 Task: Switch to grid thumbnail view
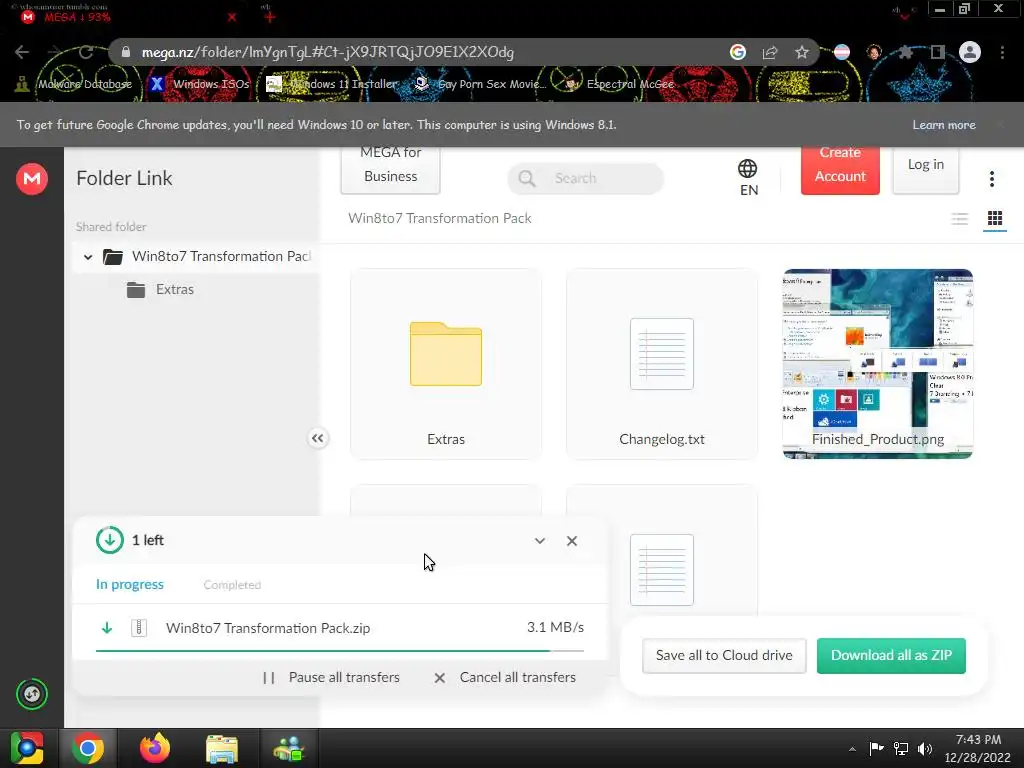[x=995, y=219]
